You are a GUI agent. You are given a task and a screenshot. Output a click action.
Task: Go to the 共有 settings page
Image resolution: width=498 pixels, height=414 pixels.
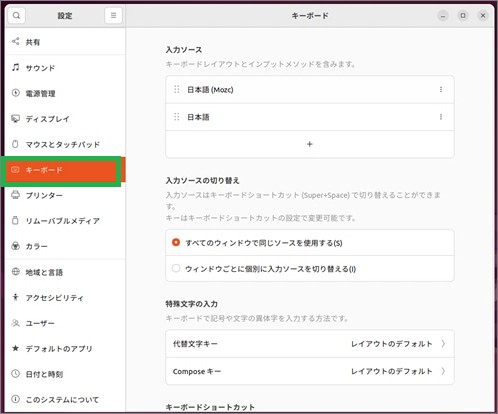[65, 42]
